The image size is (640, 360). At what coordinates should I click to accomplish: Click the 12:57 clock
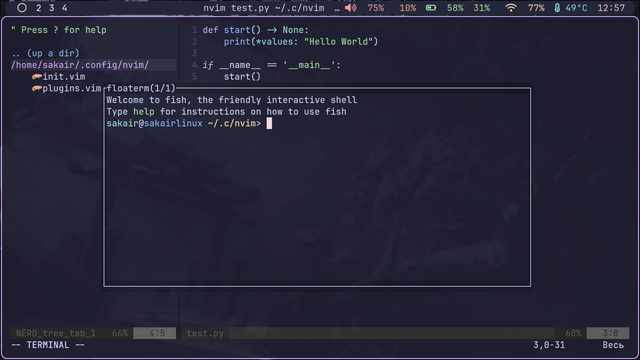(x=611, y=8)
